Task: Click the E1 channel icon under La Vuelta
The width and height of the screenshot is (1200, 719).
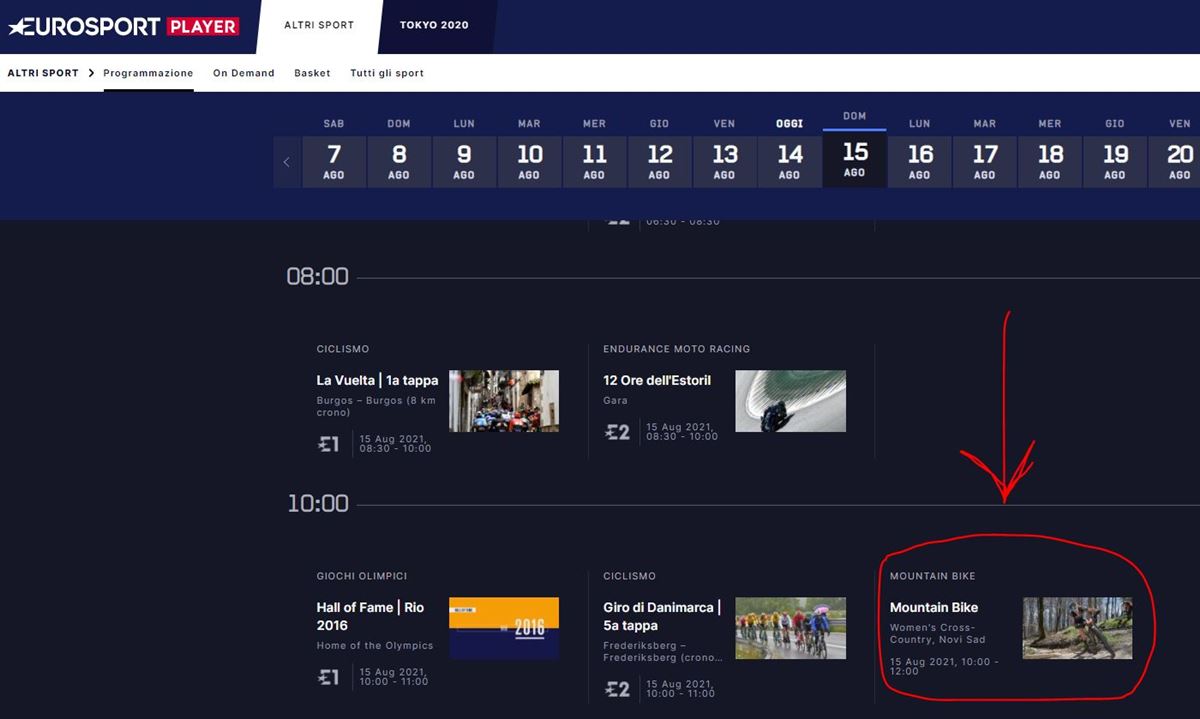Action: coord(328,444)
